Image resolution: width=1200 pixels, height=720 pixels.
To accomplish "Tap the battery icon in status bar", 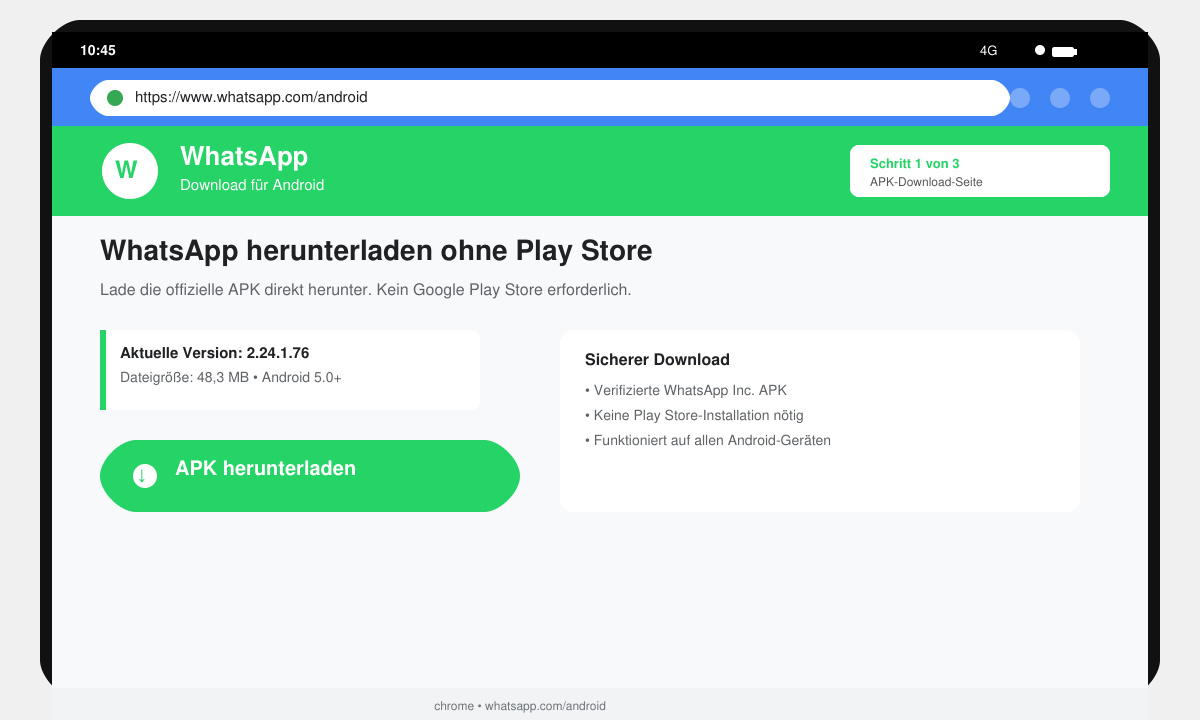I will 1064,51.
